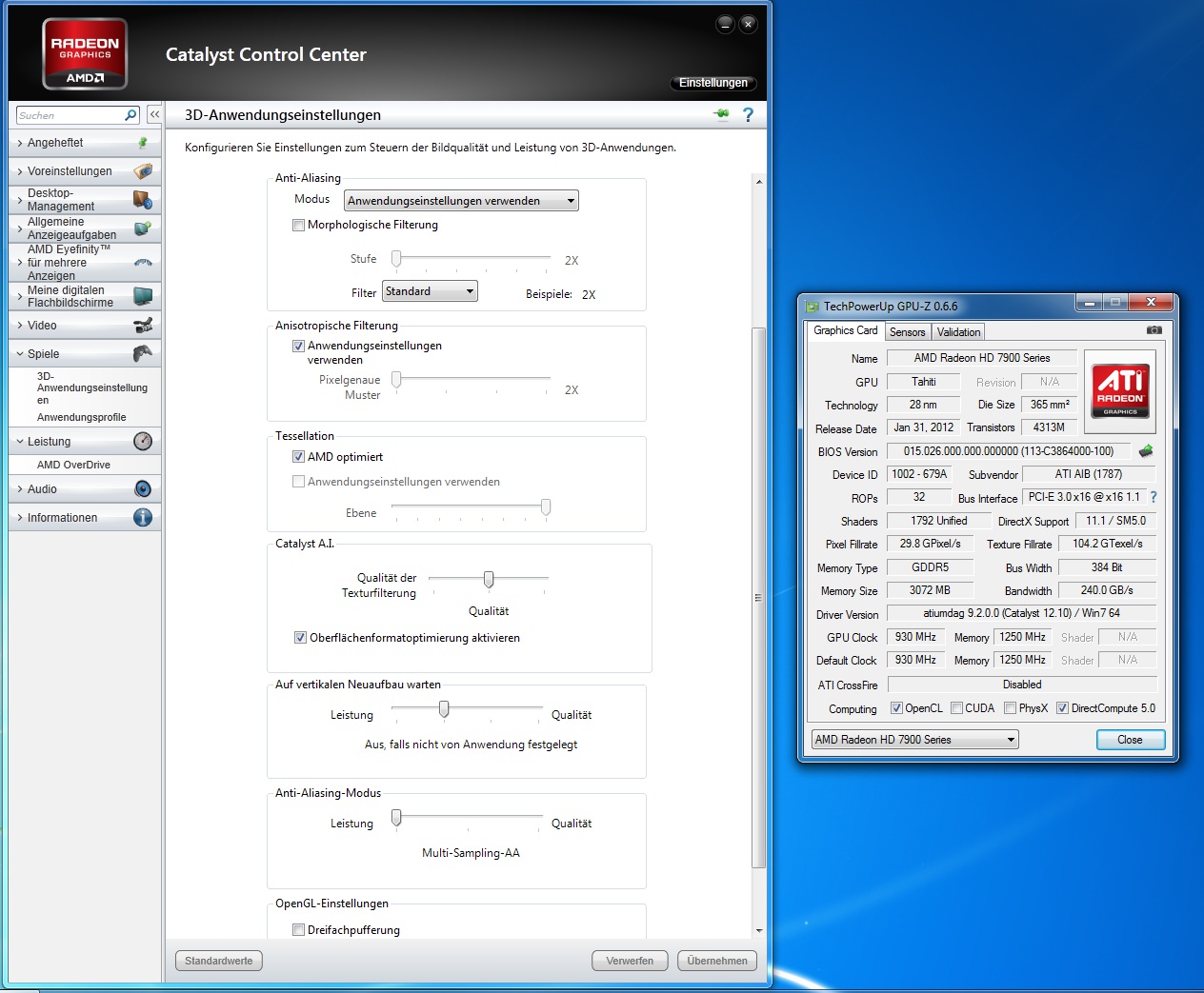Click the Verwerfen button
This screenshot has height=993, width=1204.
coord(630,961)
